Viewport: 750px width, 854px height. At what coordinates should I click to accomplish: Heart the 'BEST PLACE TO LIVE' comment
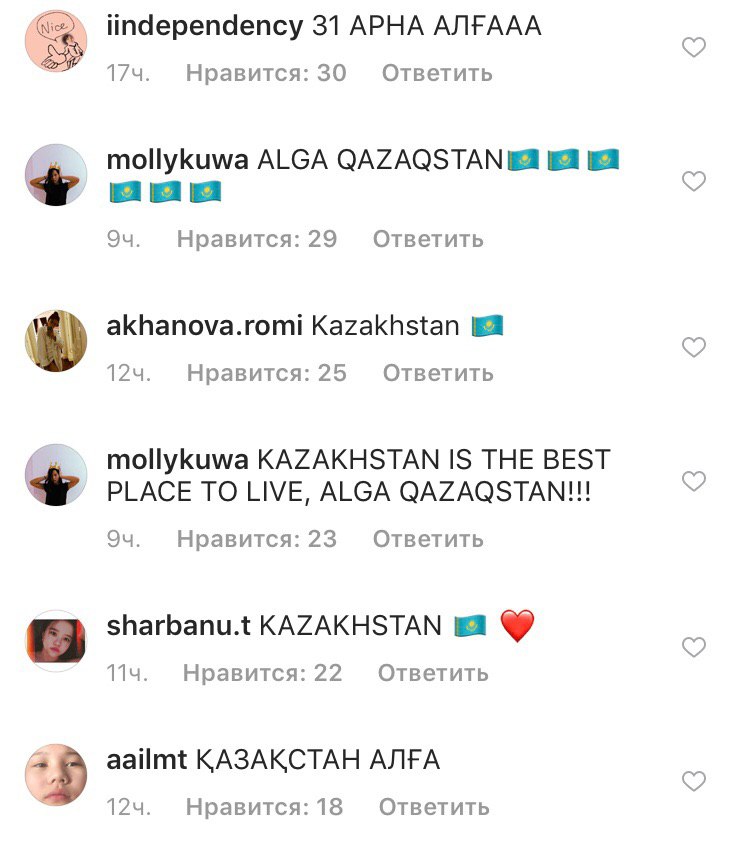point(693,481)
